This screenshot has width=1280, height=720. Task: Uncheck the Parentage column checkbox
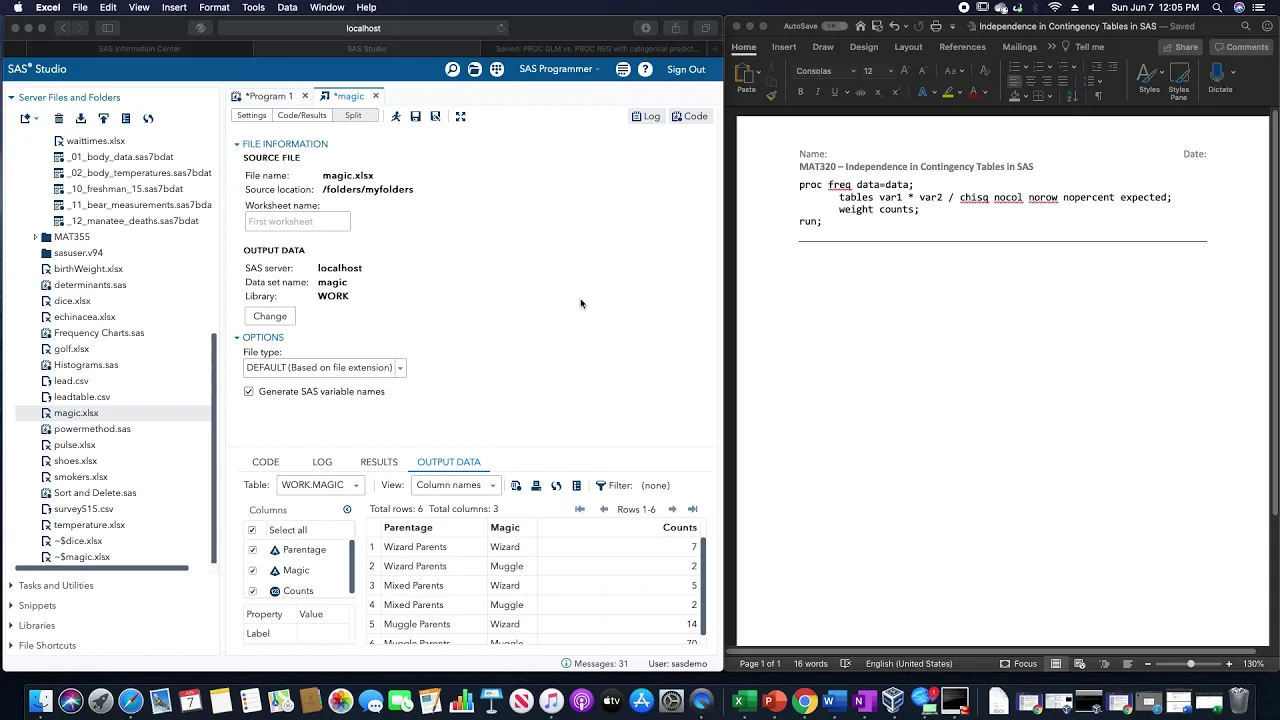point(252,550)
